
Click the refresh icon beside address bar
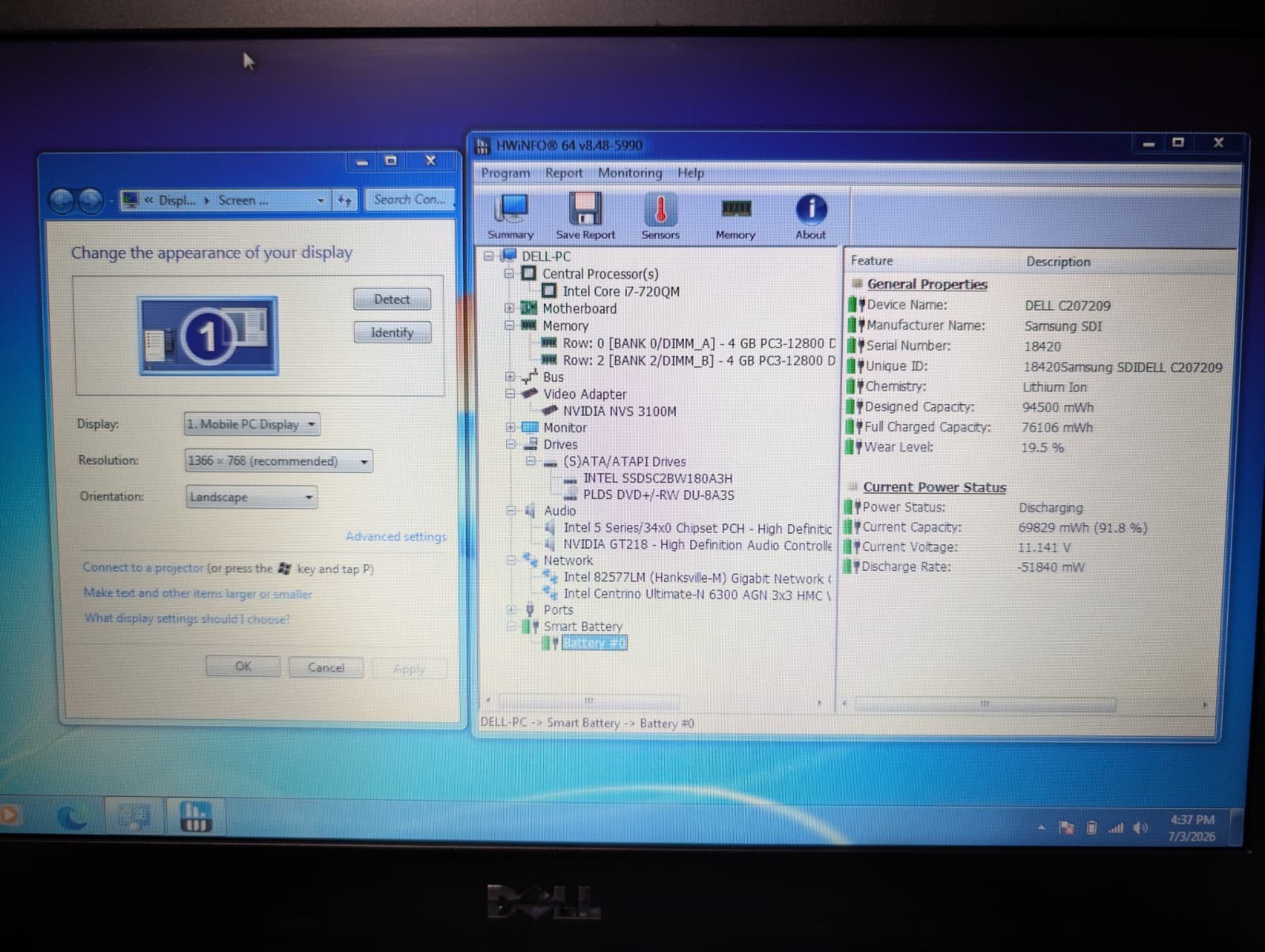[x=345, y=200]
